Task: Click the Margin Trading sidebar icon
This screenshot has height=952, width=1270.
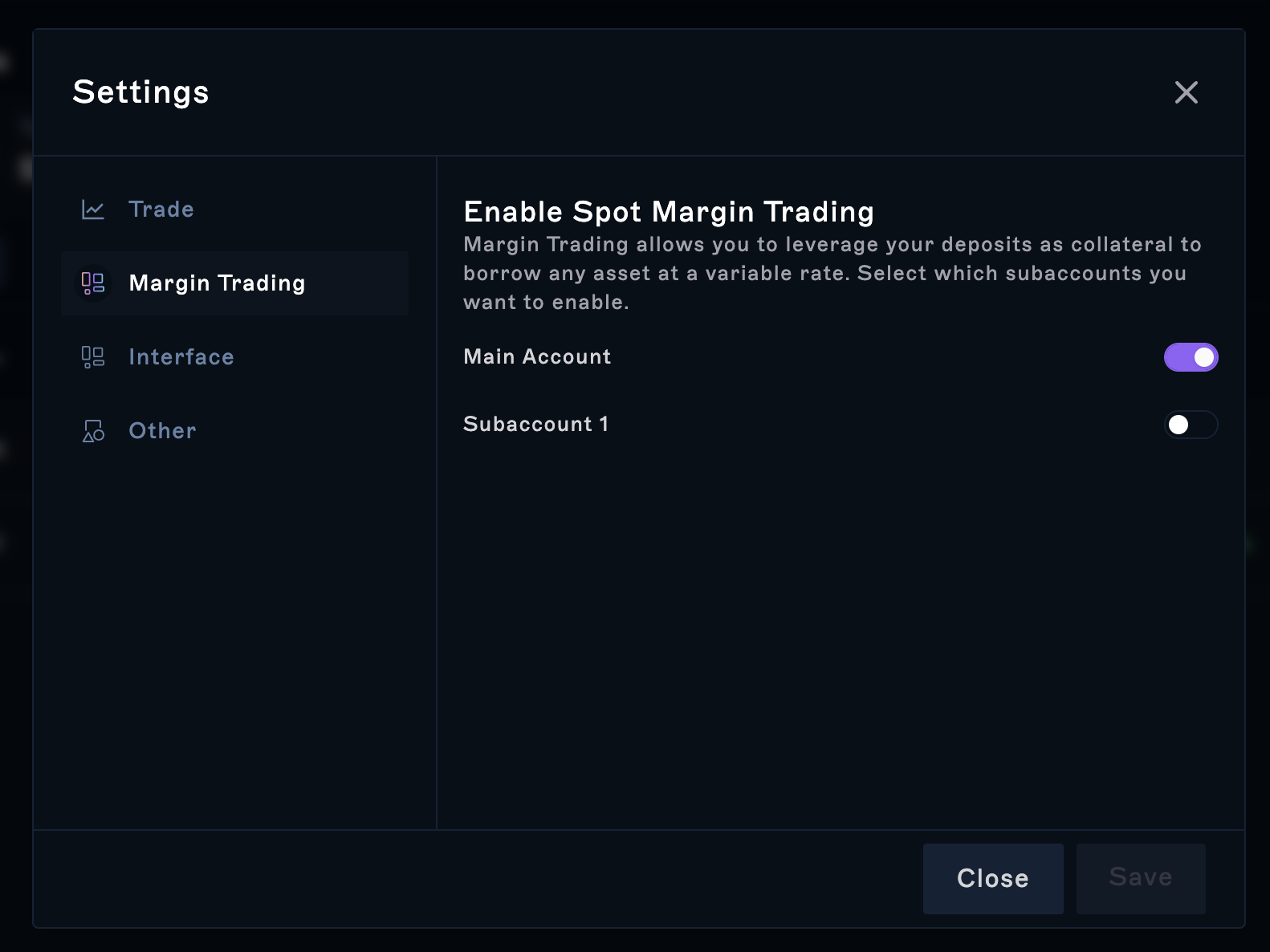Action: pos(93,283)
